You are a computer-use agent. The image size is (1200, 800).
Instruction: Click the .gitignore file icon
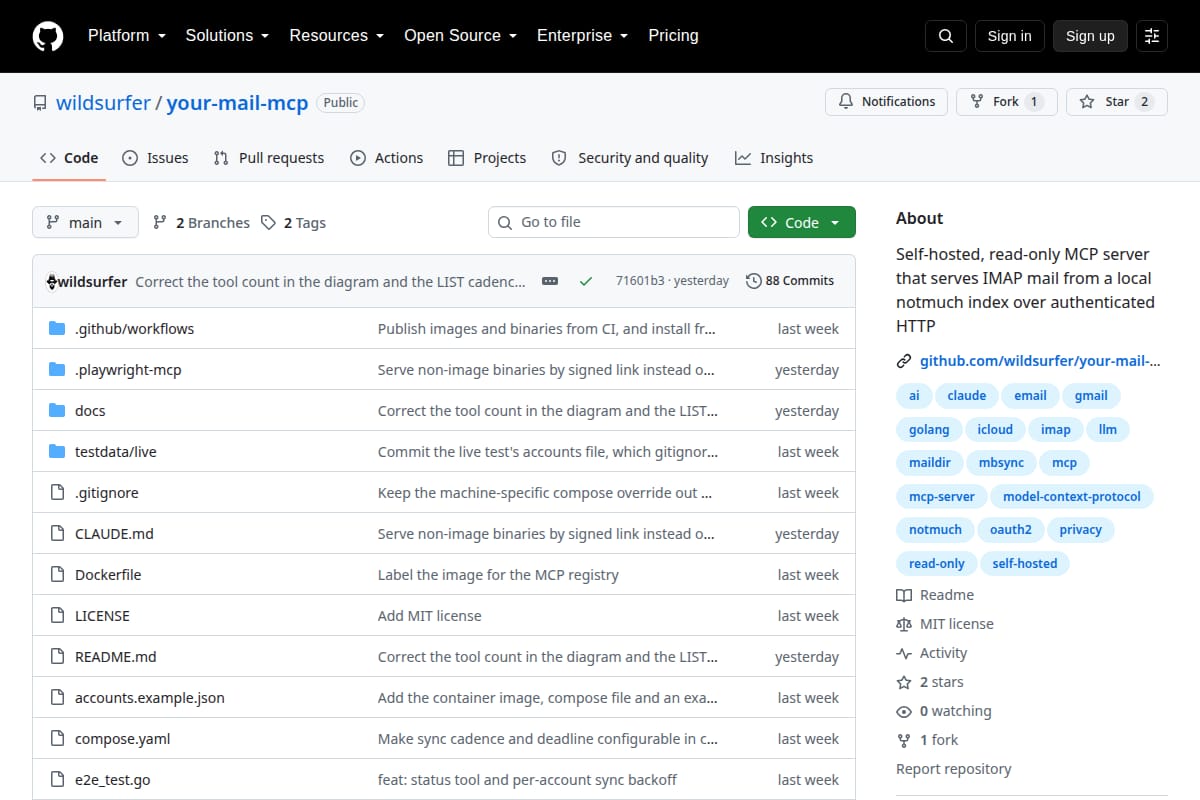pos(57,493)
